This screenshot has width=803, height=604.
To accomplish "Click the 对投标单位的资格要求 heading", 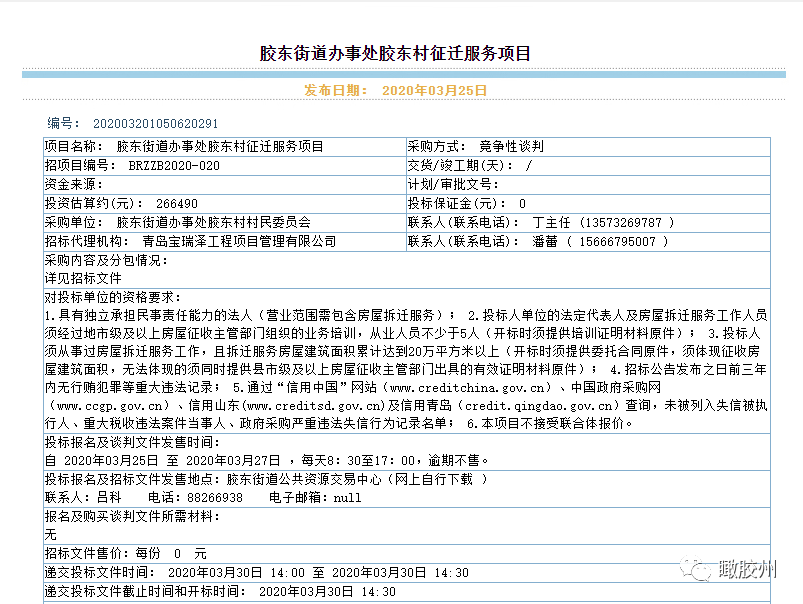I will click(110, 297).
